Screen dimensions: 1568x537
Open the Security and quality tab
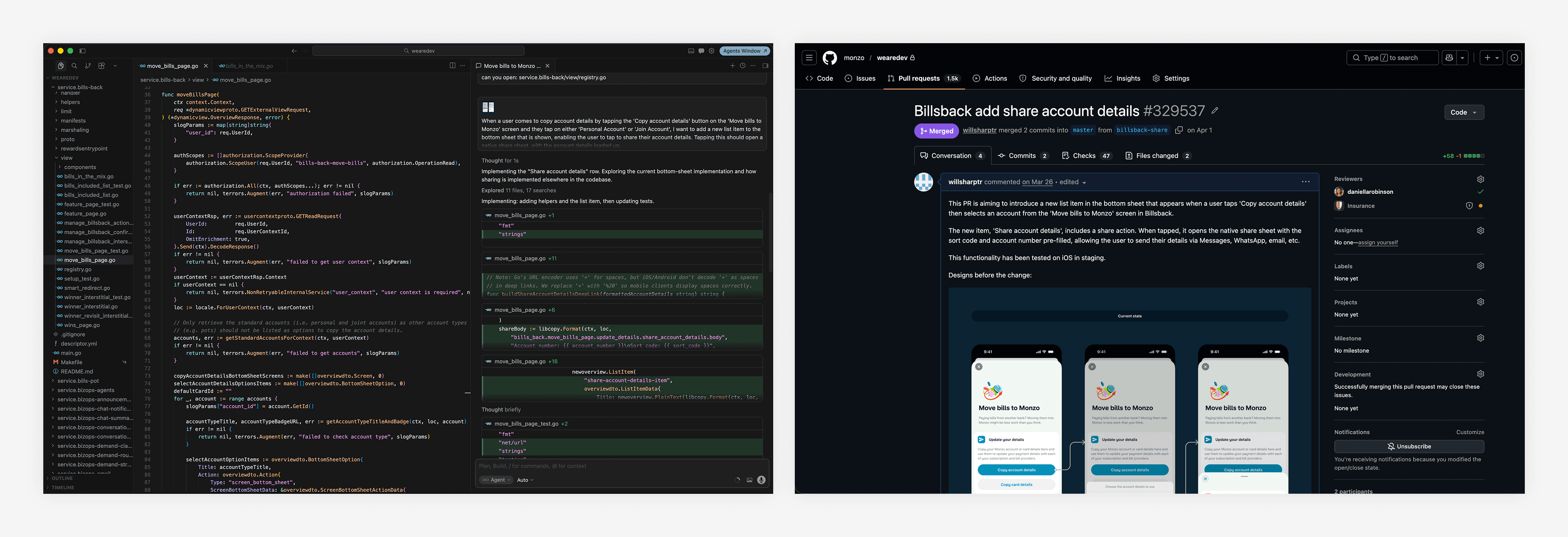click(x=1055, y=79)
